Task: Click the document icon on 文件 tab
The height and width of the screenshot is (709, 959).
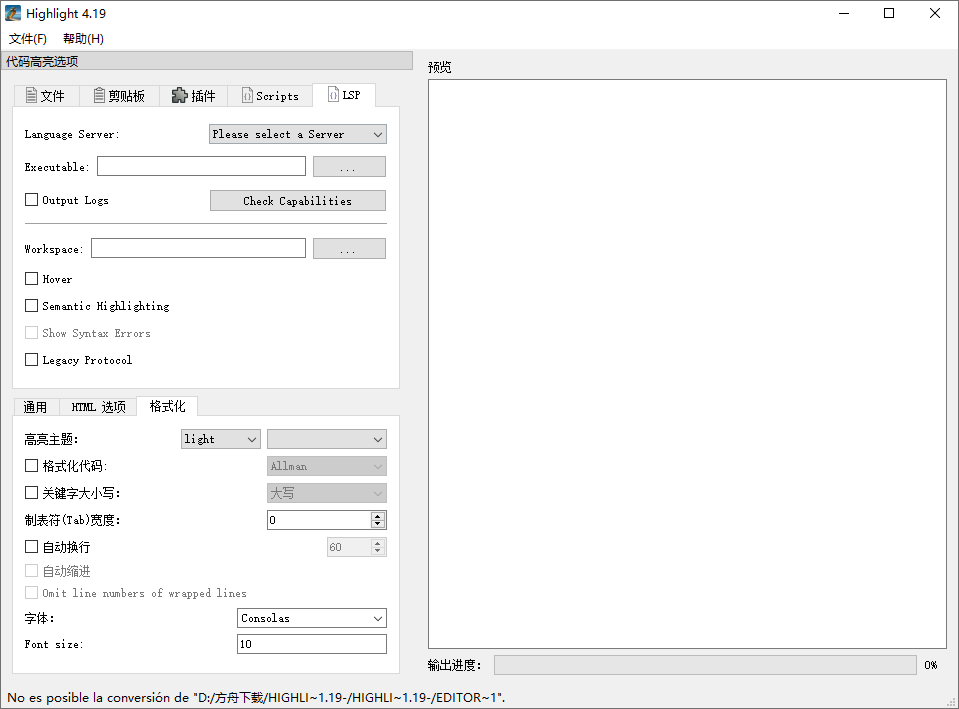Action: (31, 95)
